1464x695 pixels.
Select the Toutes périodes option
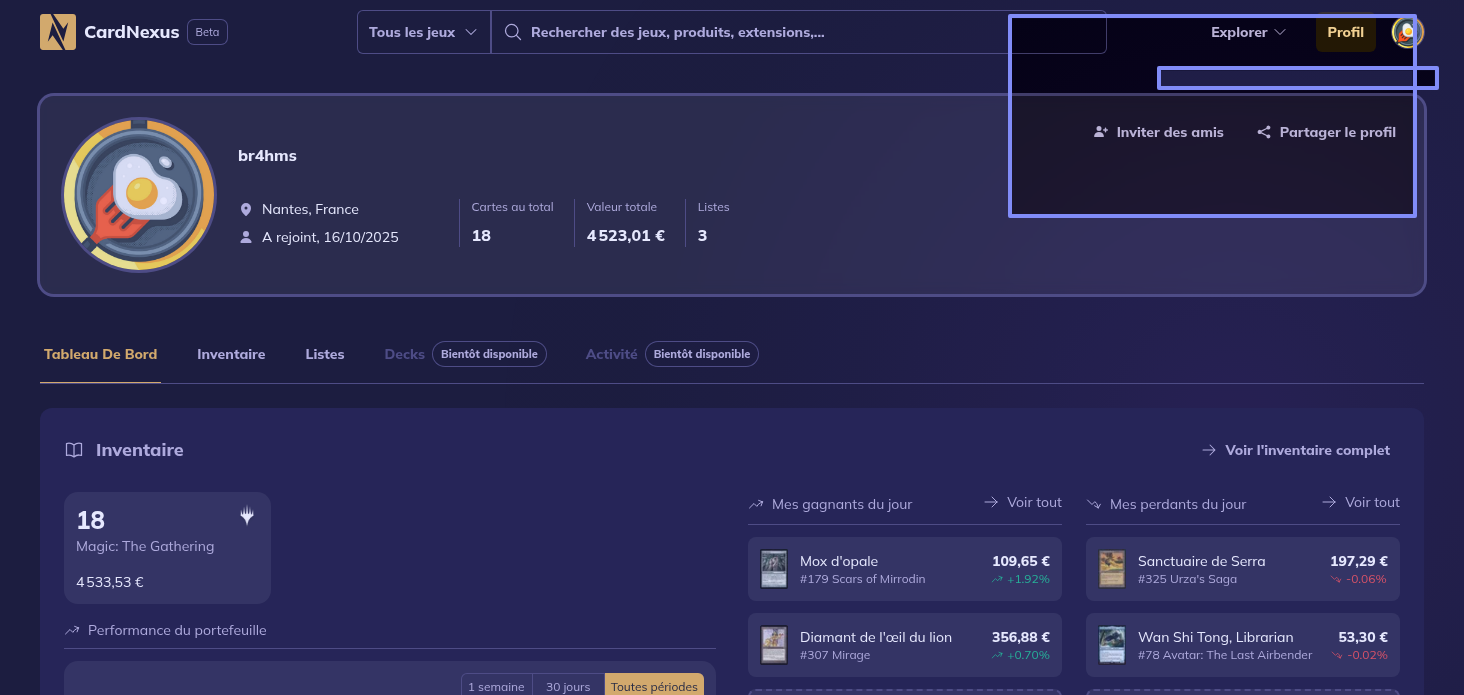(x=654, y=686)
